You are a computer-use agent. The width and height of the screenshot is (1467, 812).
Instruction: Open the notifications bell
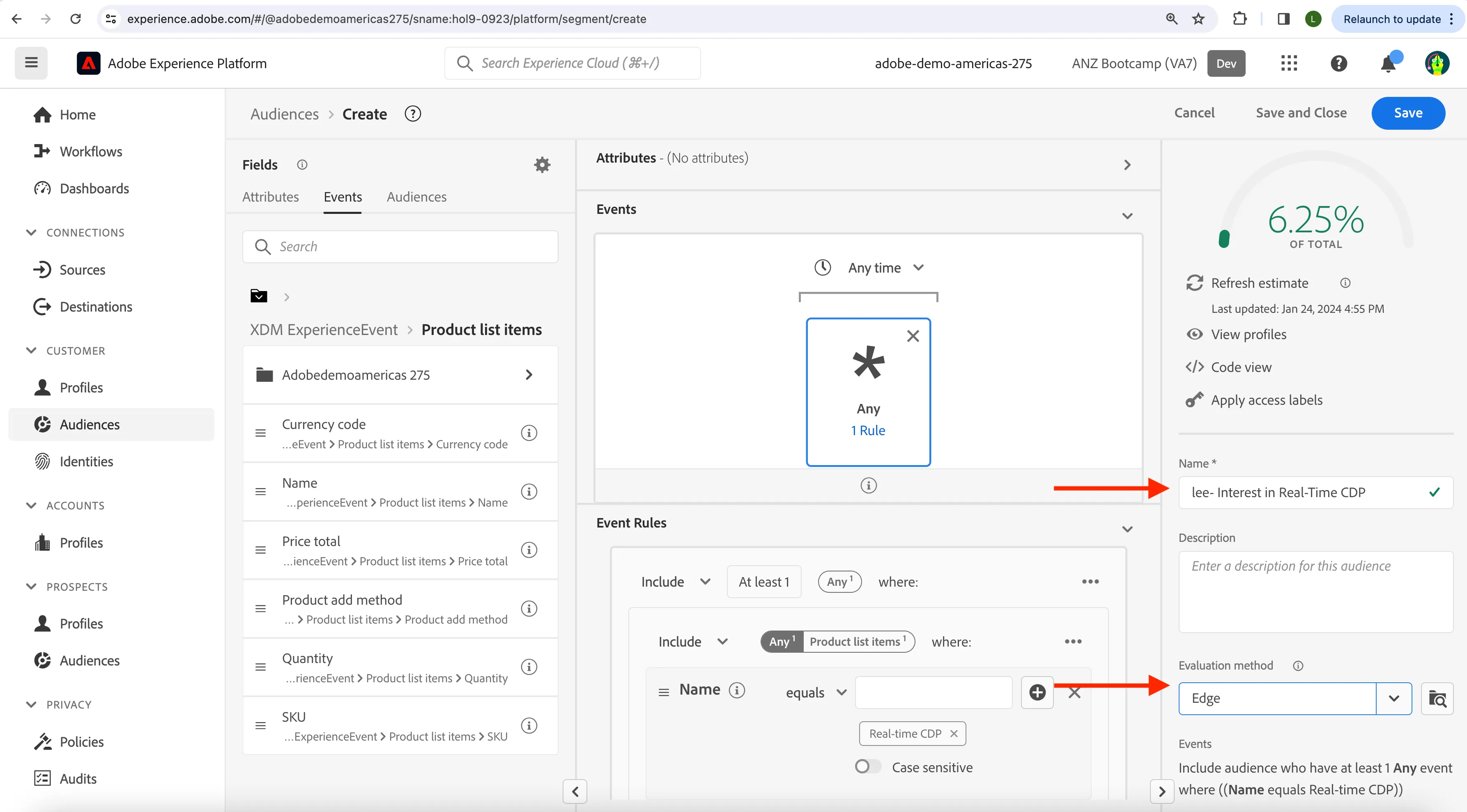(1389, 63)
